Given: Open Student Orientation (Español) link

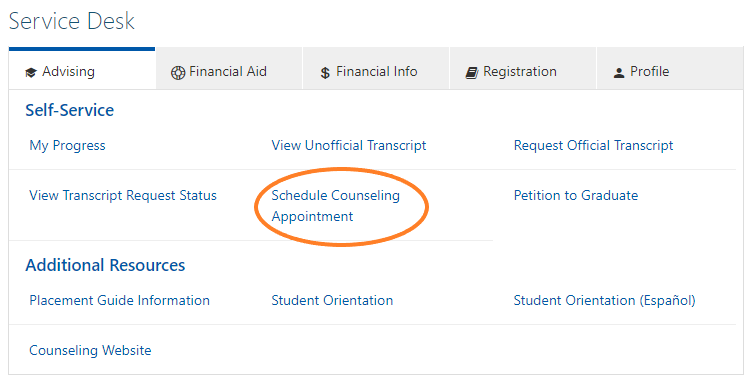Looking at the screenshot, I should [x=605, y=301].
